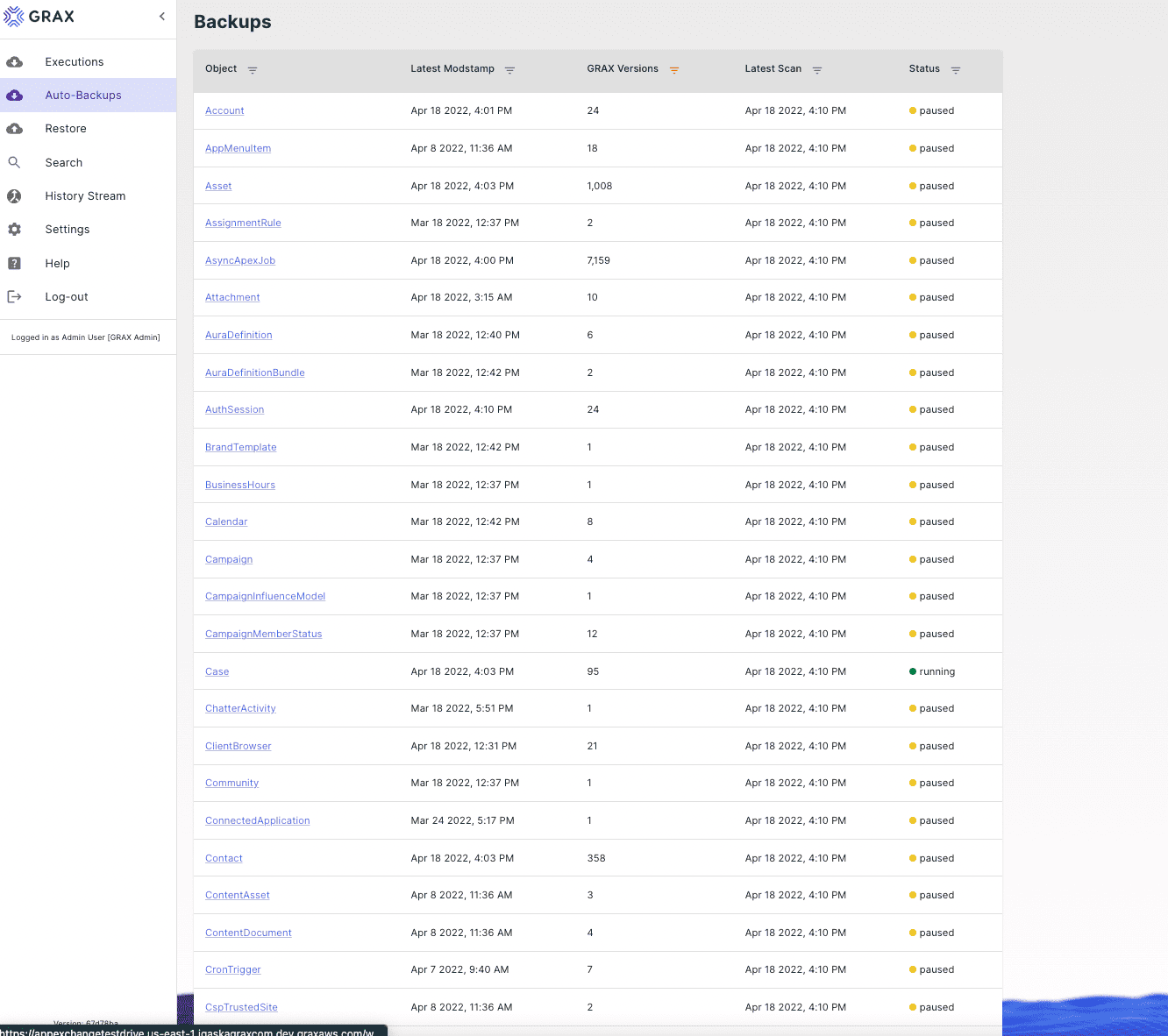Open the Latest Scan column filter

point(817,70)
